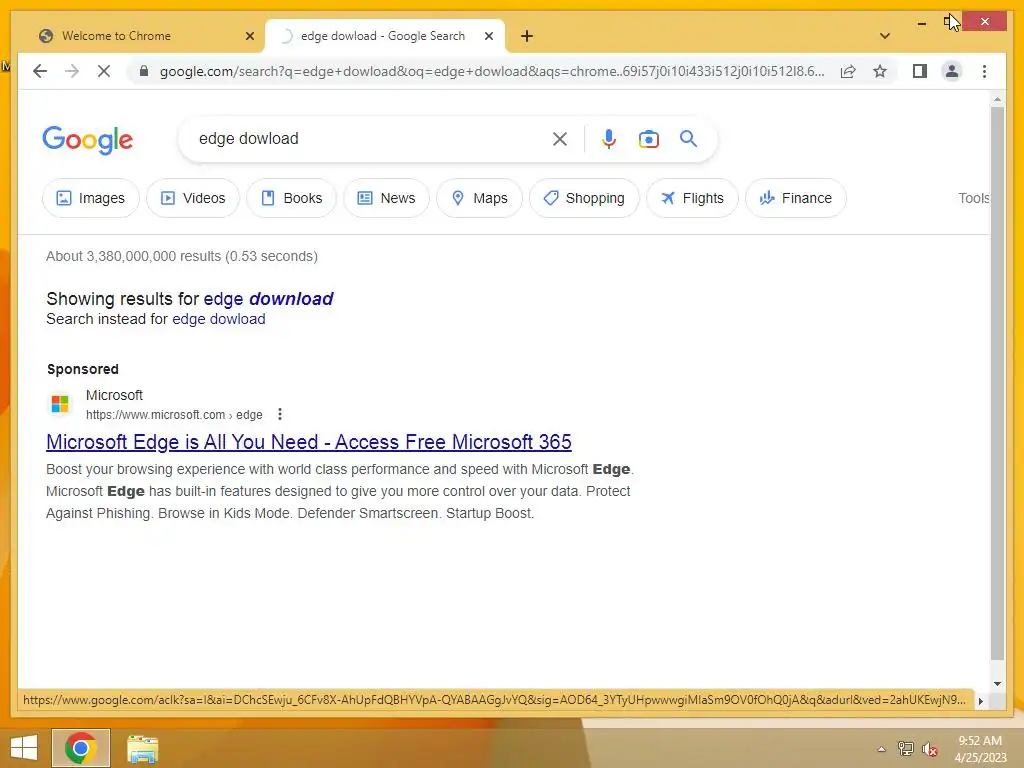Close the Welcome to Chrome tab
This screenshot has width=1024, height=768.
coord(249,36)
